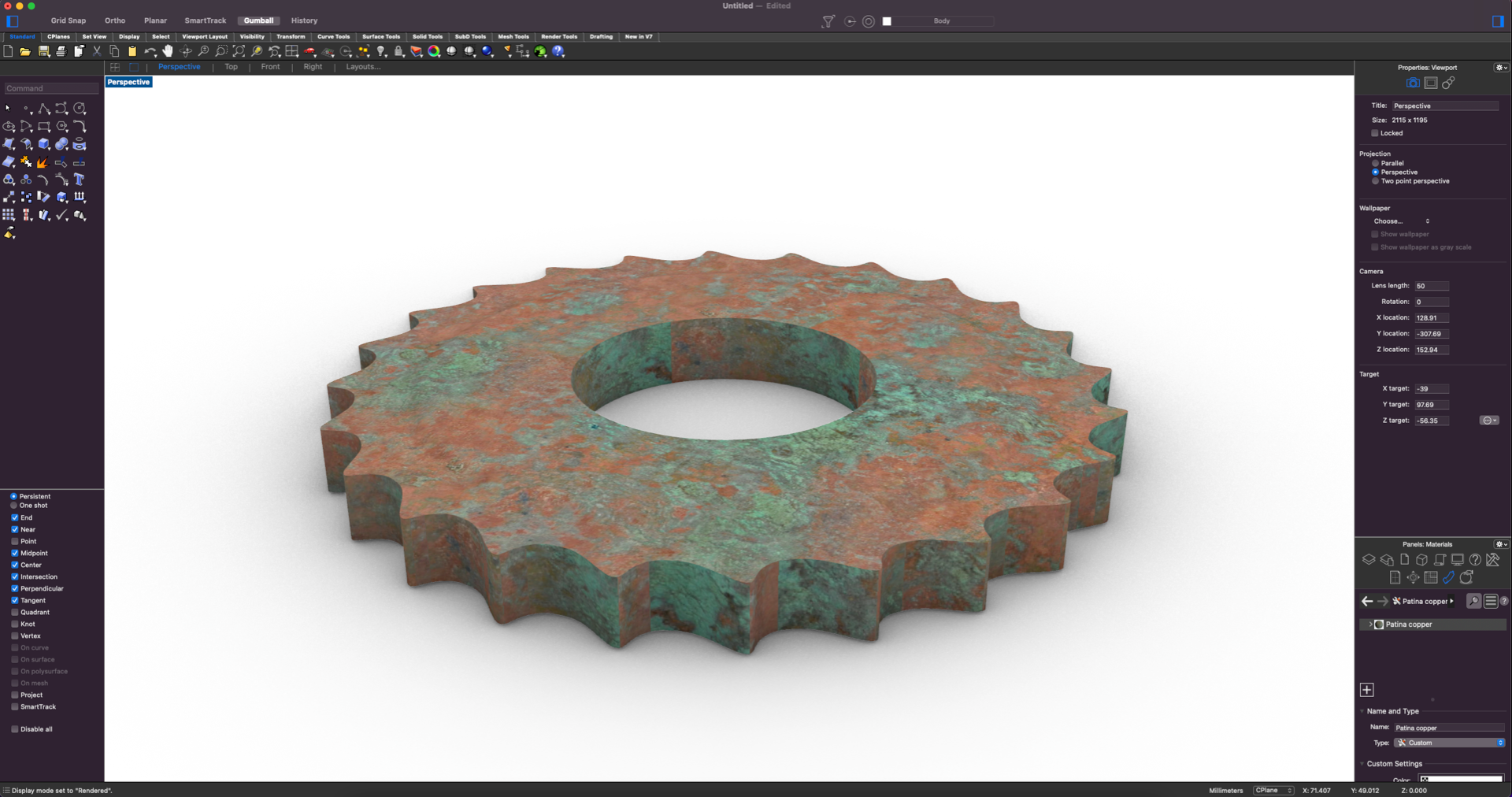This screenshot has width=1512, height=797.
Task: Select the Pan hand tool
Action: click(168, 51)
